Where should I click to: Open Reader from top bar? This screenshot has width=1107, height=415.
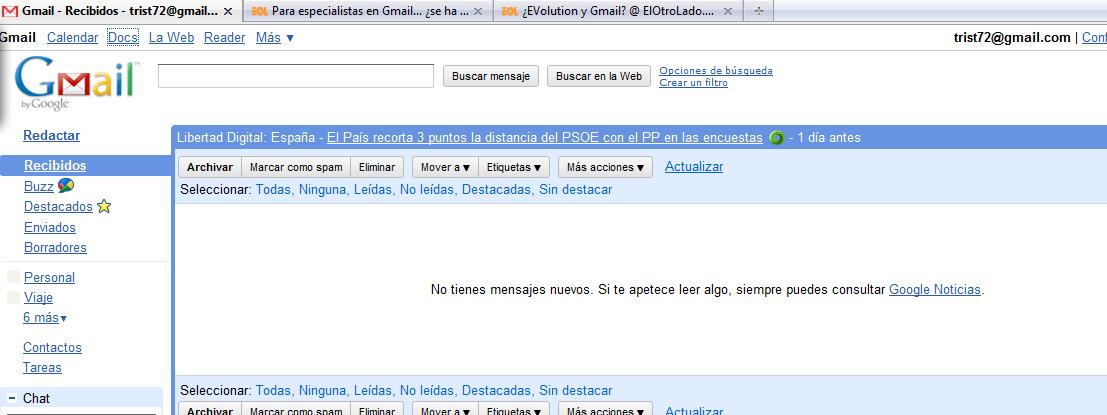tap(225, 37)
